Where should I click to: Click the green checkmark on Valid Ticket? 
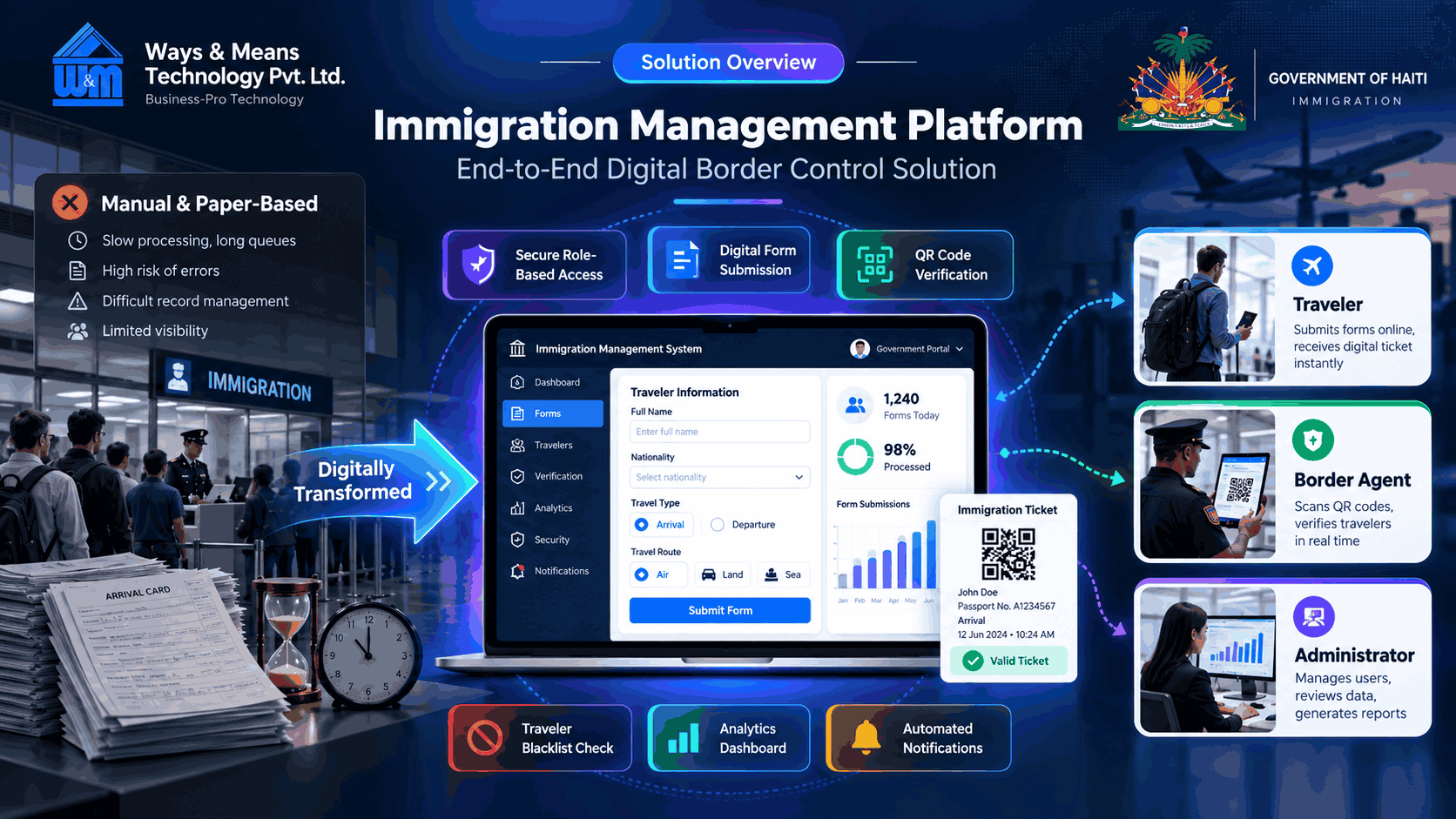[974, 661]
